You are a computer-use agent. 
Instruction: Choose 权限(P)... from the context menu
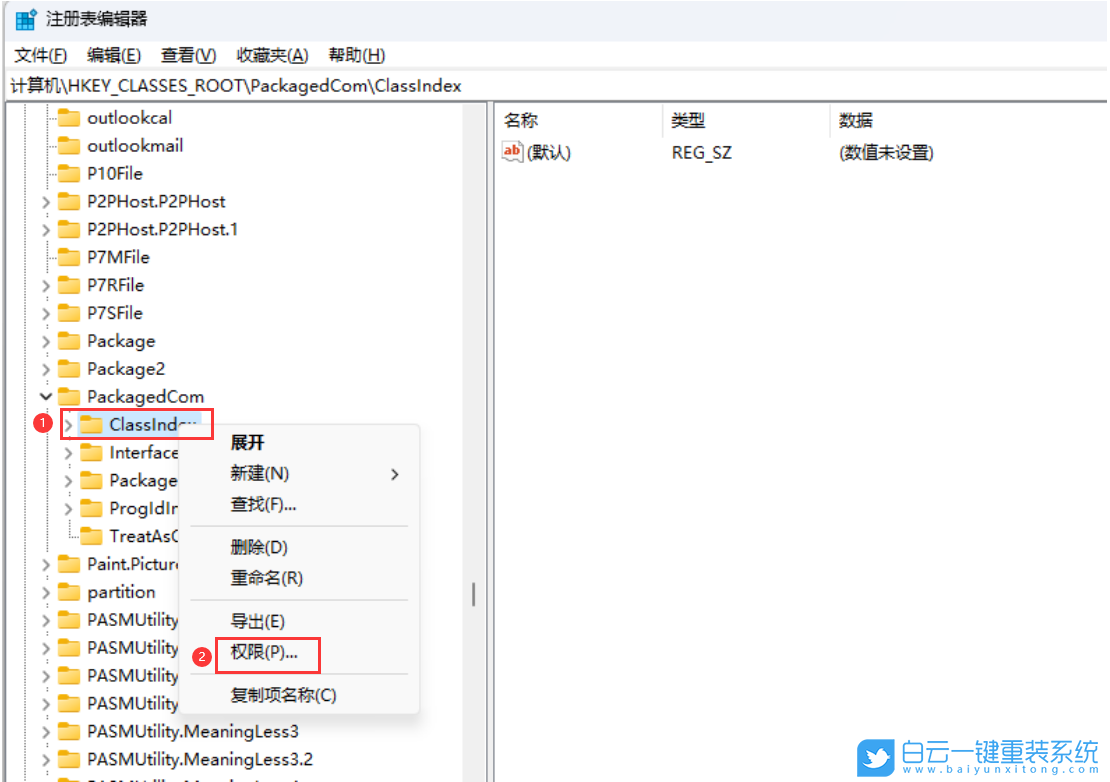266,655
